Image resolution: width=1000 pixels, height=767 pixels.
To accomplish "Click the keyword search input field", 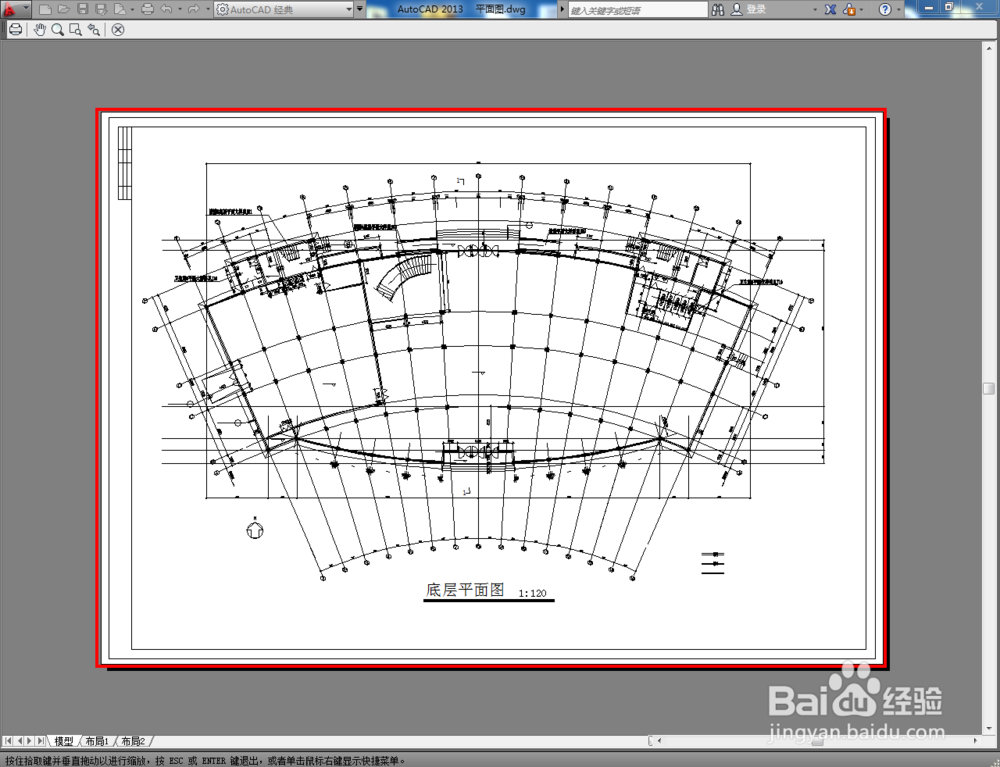I will click(638, 10).
